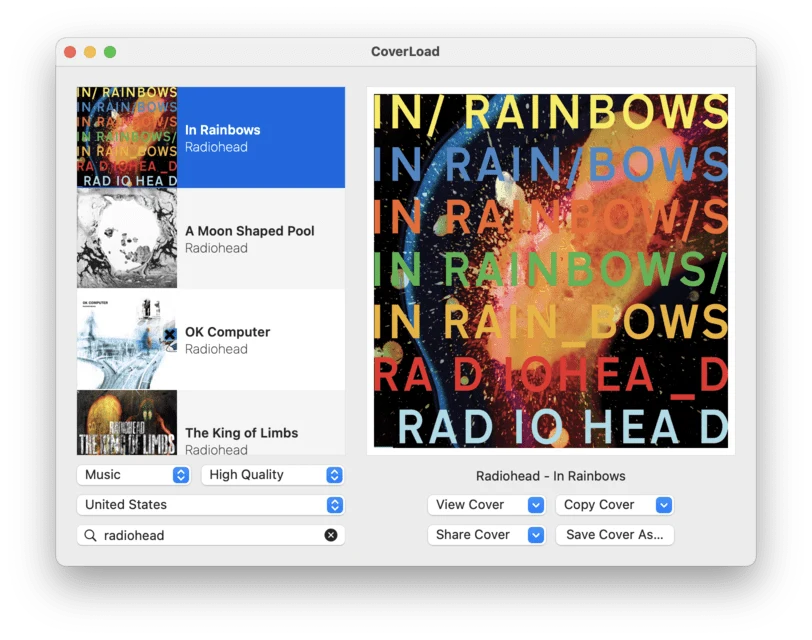Click the High Quality popup stepper arrows
The image size is (812, 640).
[x=335, y=475]
